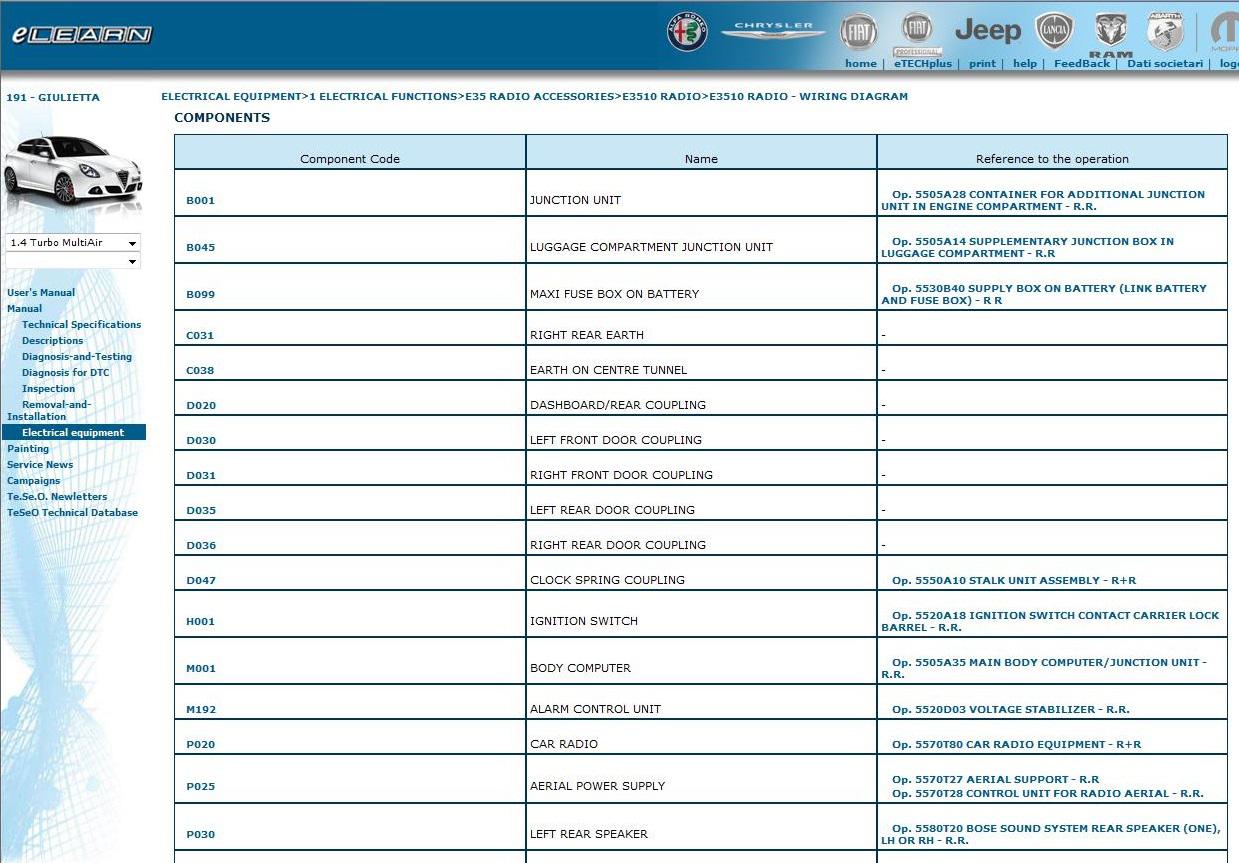Open component code P030
The image size is (1239, 863).
coord(200,834)
